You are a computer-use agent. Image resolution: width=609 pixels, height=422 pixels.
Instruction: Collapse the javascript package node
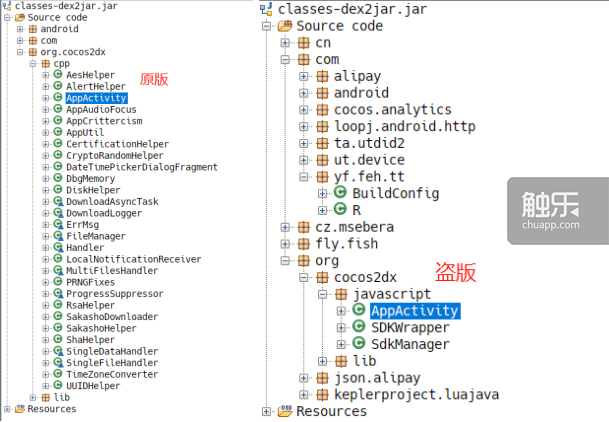(323, 294)
